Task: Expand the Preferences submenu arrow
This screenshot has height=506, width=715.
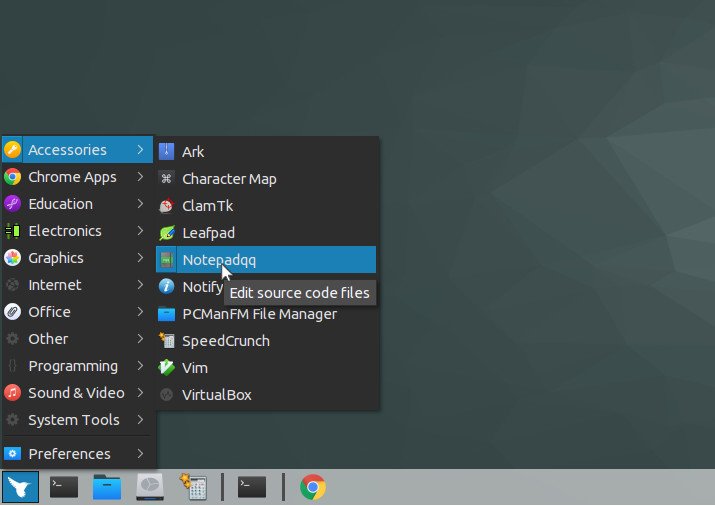Action: [x=140, y=454]
